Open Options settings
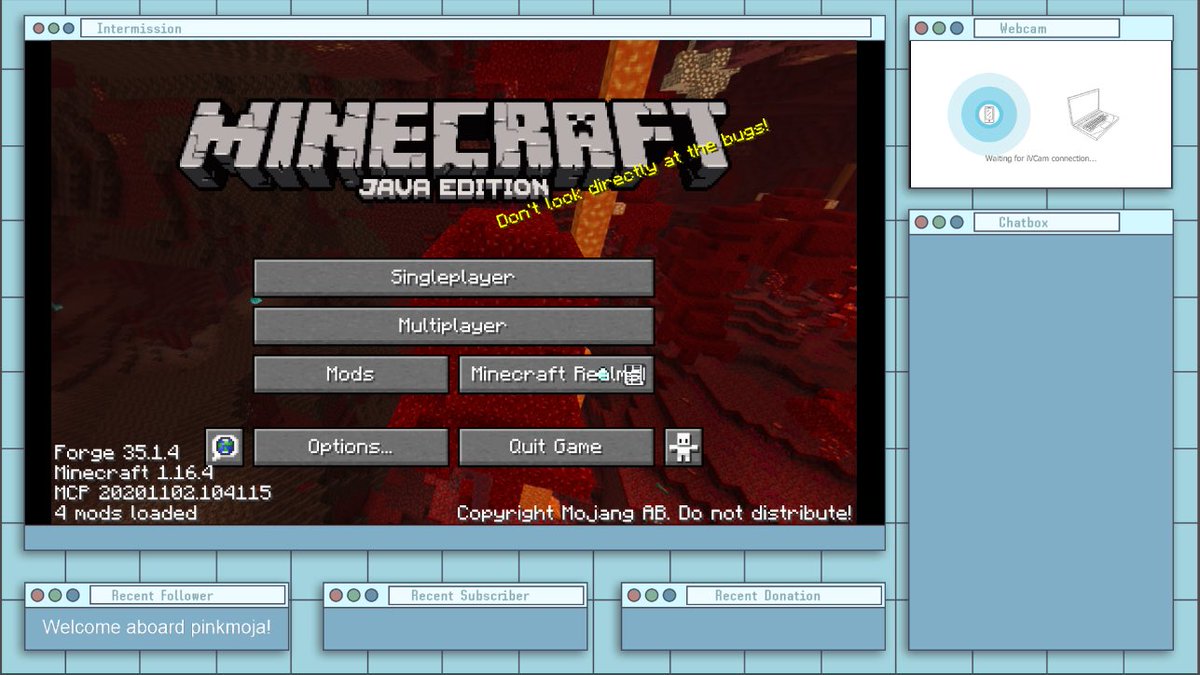Viewport: 1200px width, 675px height. (350, 447)
